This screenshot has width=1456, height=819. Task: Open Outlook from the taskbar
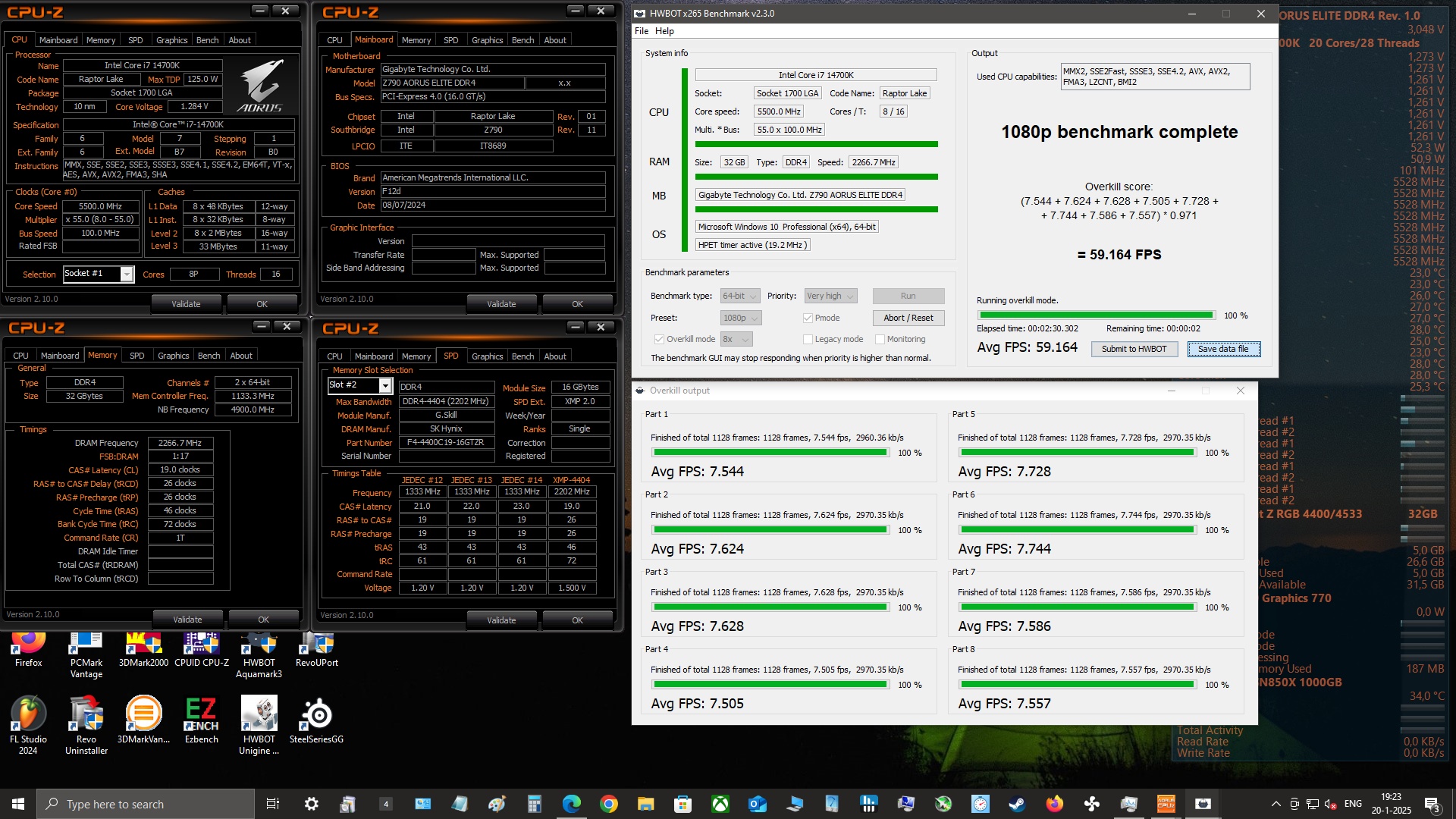(x=757, y=804)
